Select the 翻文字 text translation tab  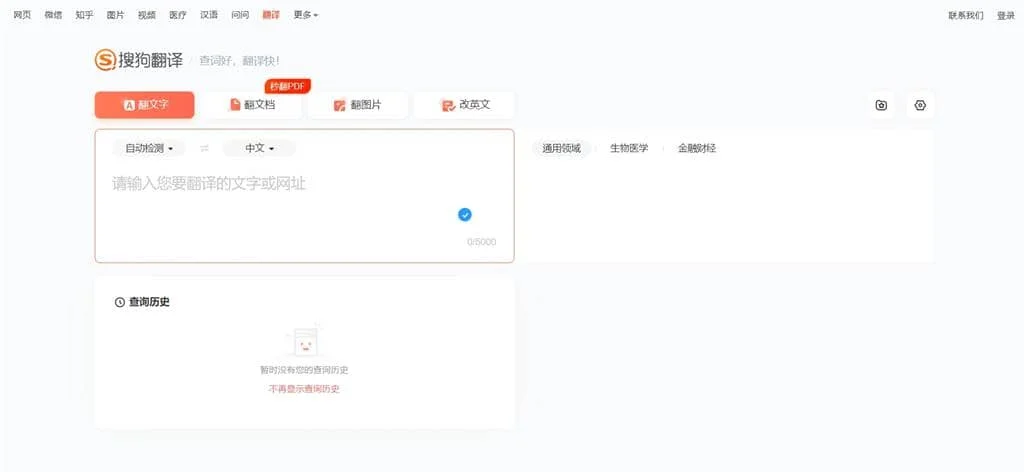(144, 105)
